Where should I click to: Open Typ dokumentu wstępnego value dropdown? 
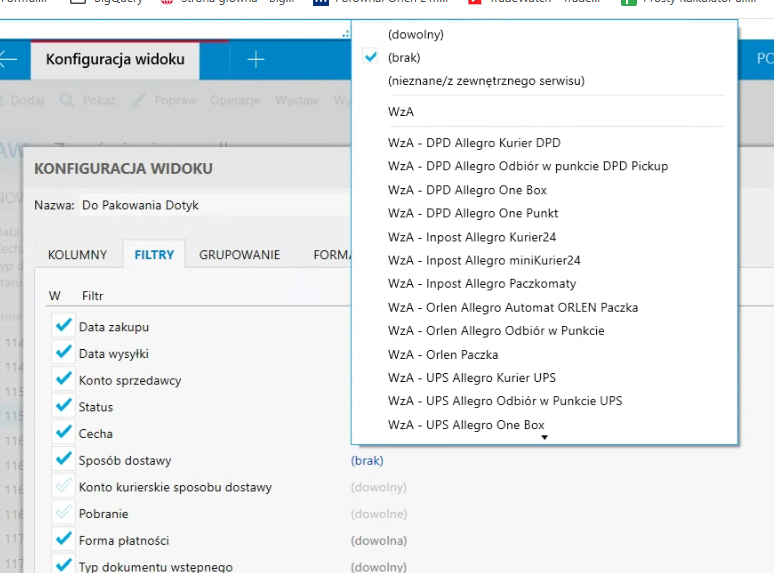pyautogui.click(x=378, y=567)
